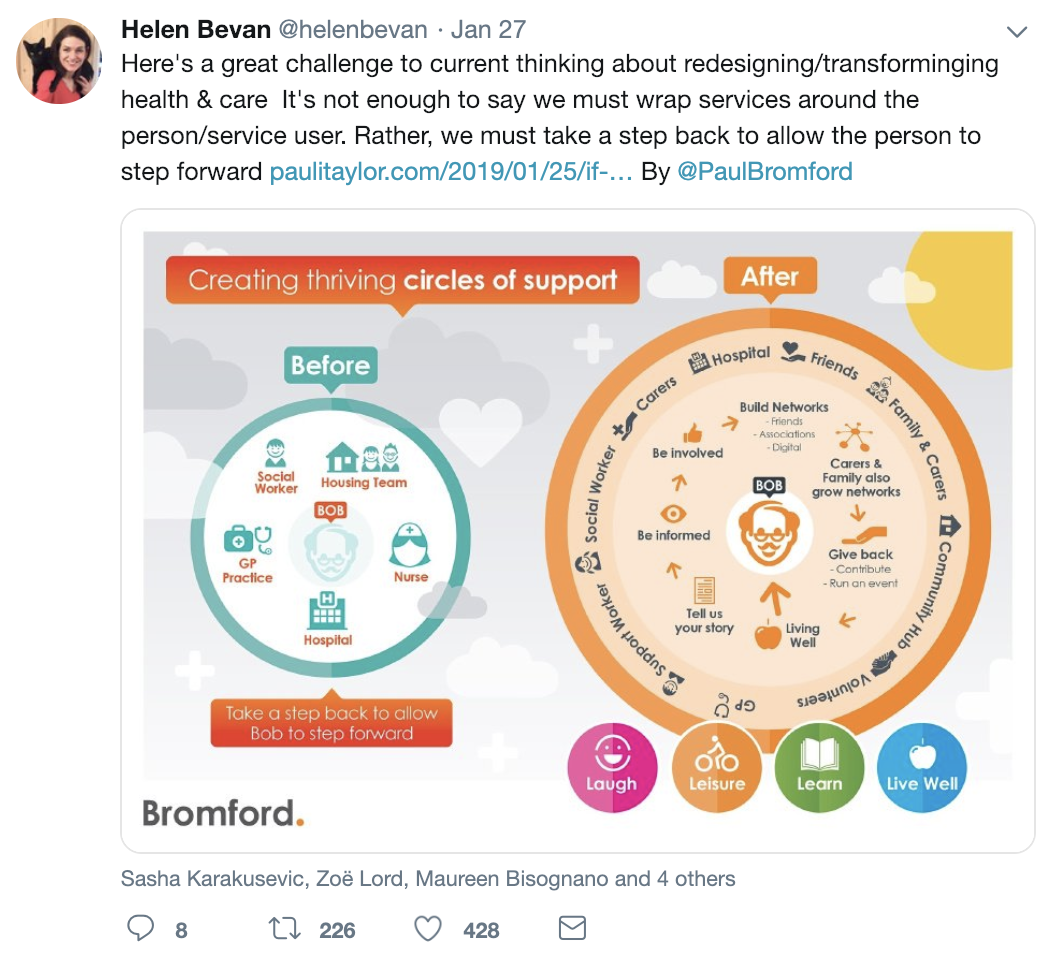1048x960 pixels.
Task: Click the Jan 27 timestamp
Action: coord(488,30)
